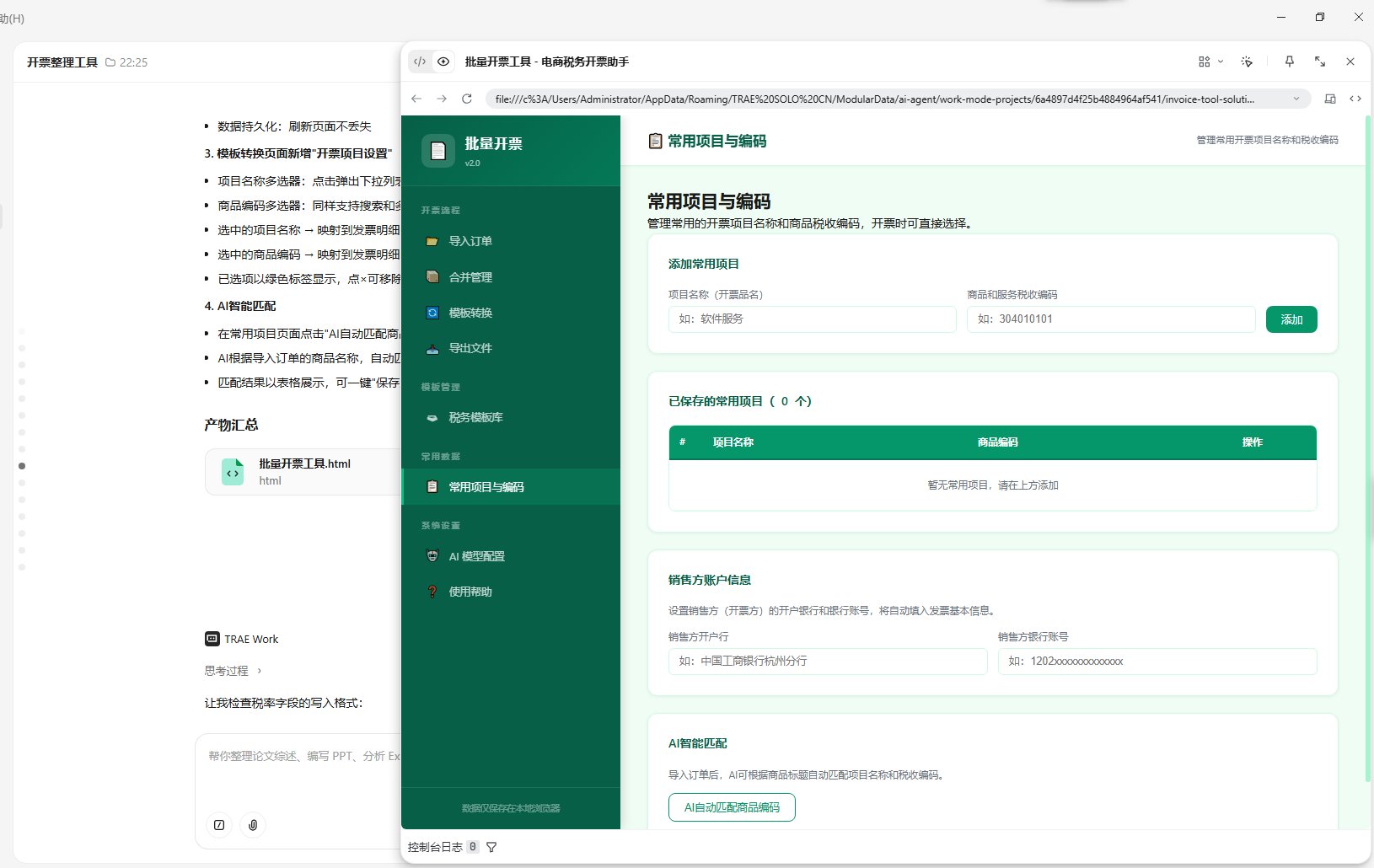Image resolution: width=1374 pixels, height=868 pixels.
Task: Click the TRAE Work label icon
Action: click(212, 639)
